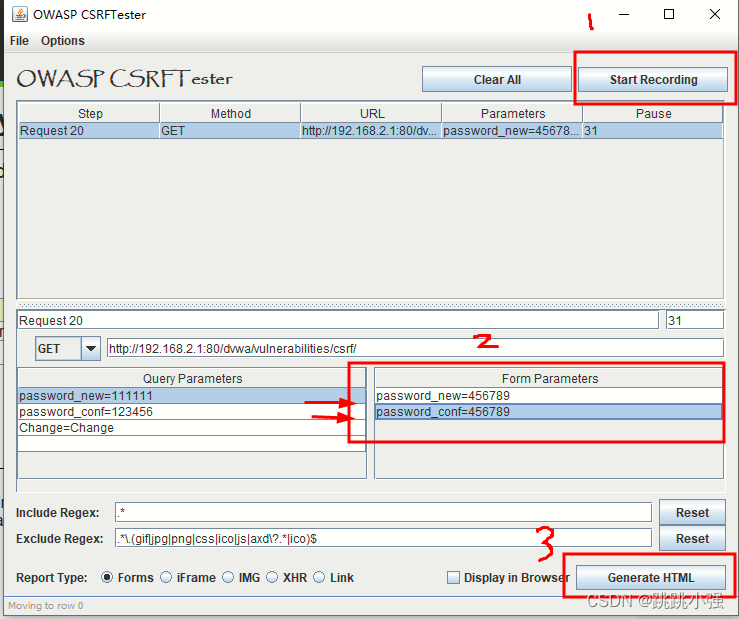Reset the Exclude Regex value
The height and width of the screenshot is (619, 739).
(692, 538)
